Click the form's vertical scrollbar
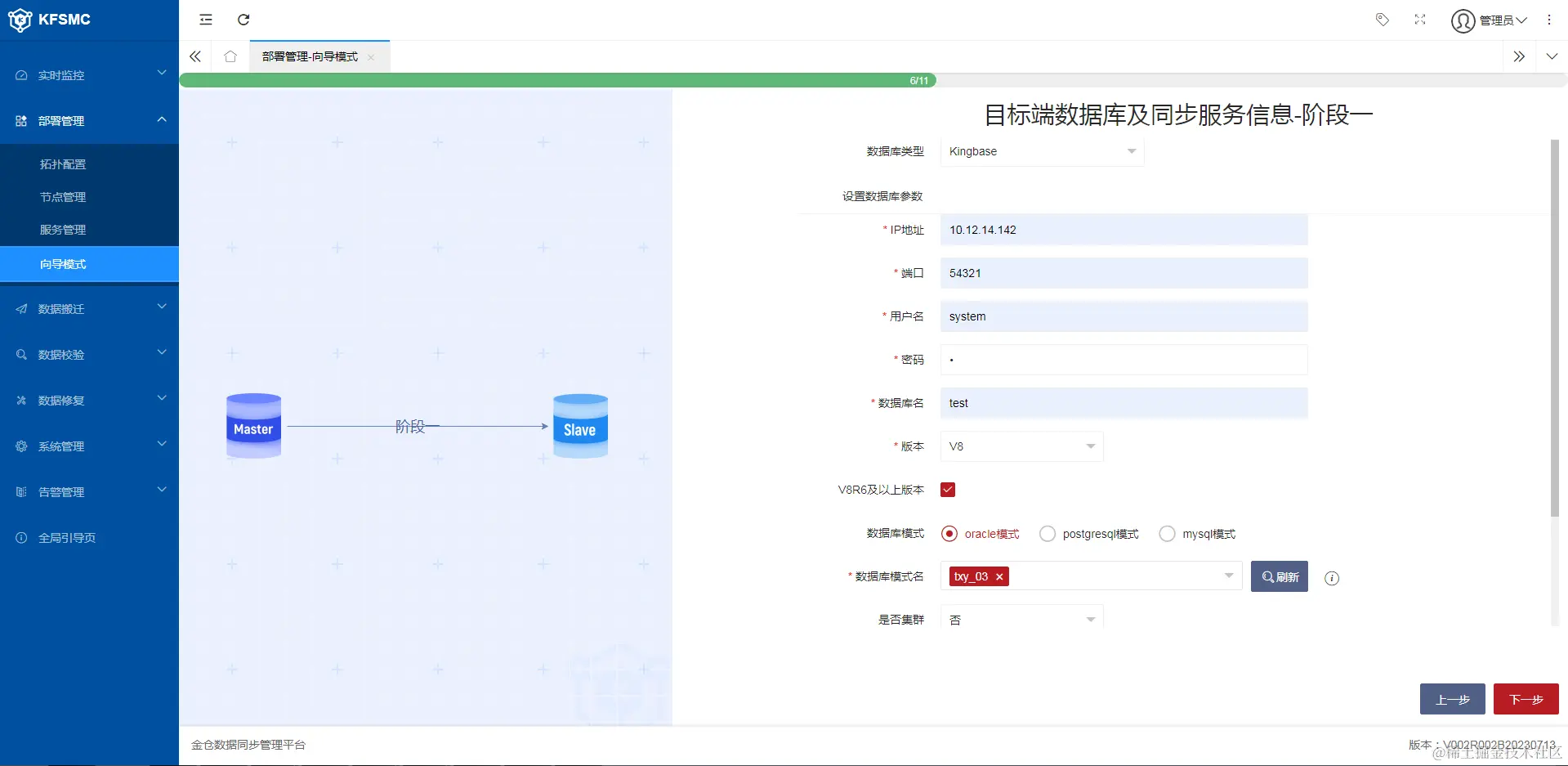1568x766 pixels. (1555, 327)
